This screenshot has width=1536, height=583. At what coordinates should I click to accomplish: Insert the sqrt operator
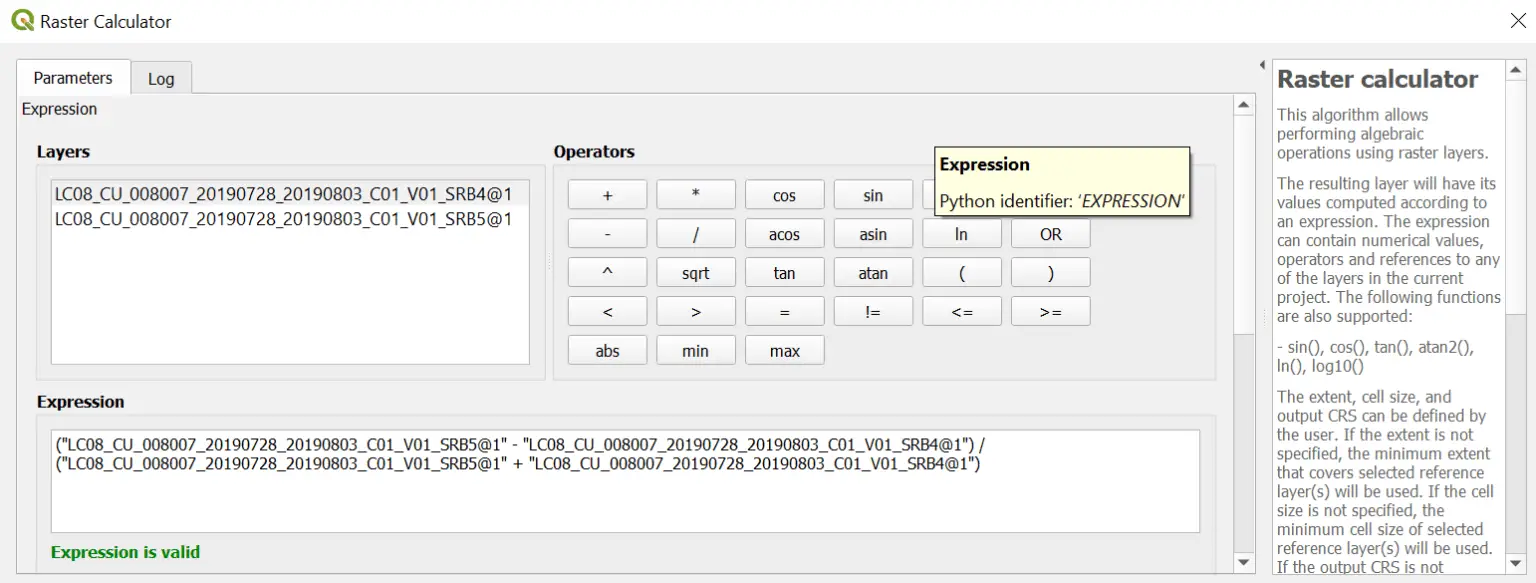tap(696, 272)
